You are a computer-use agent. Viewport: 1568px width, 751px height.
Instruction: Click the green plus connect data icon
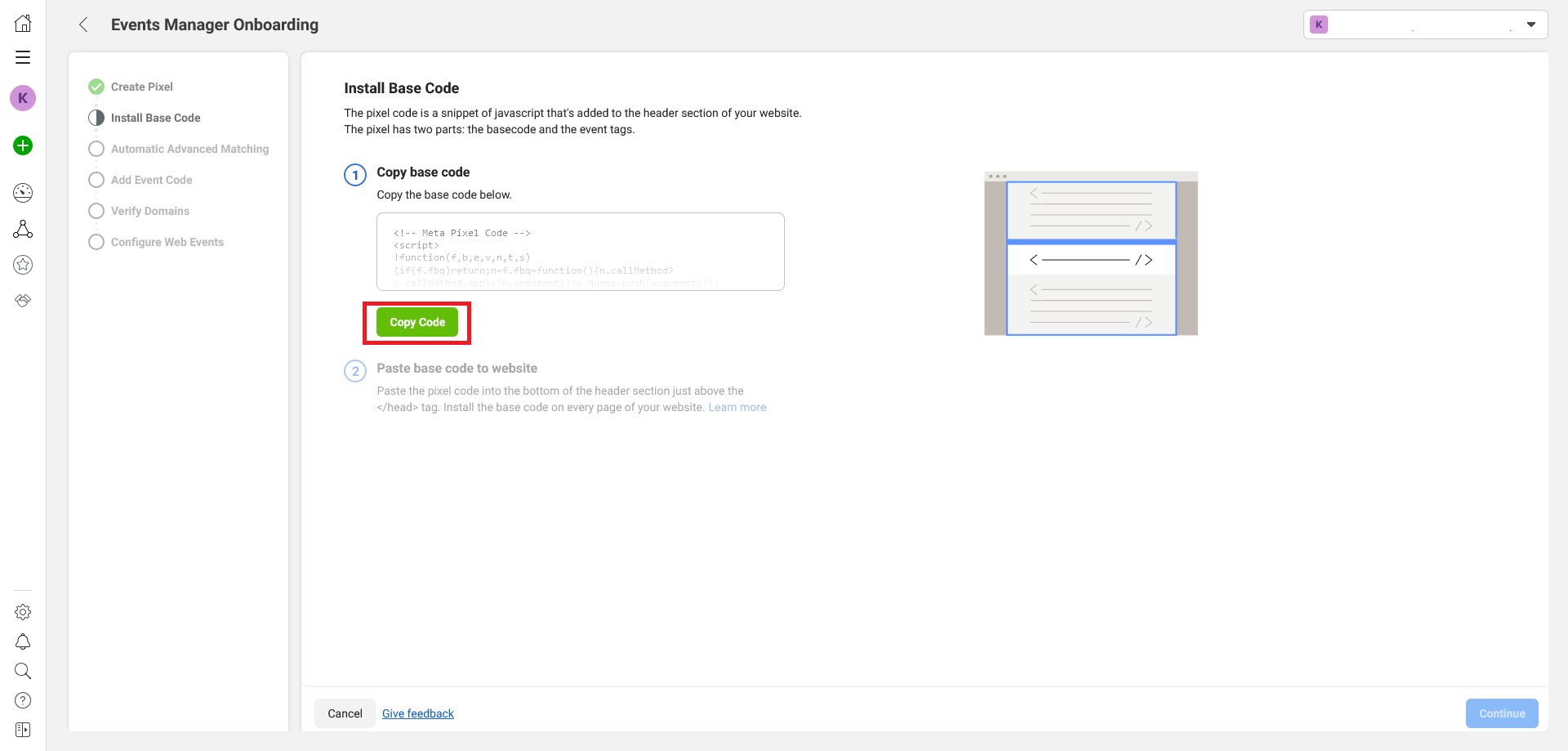[x=23, y=145]
